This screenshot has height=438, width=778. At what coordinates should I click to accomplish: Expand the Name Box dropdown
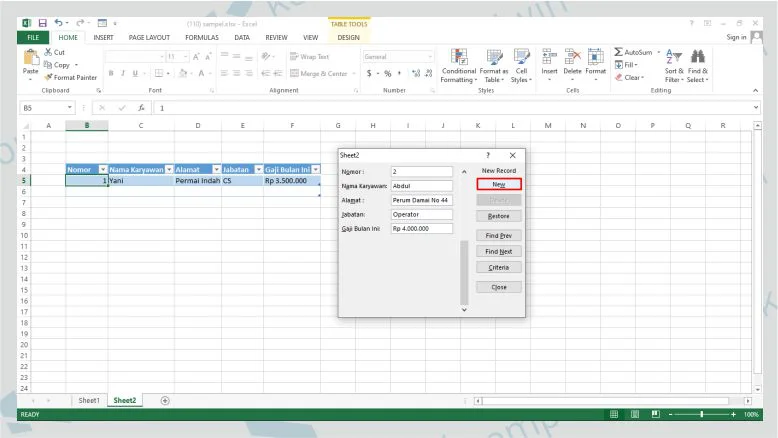click(x=70, y=107)
